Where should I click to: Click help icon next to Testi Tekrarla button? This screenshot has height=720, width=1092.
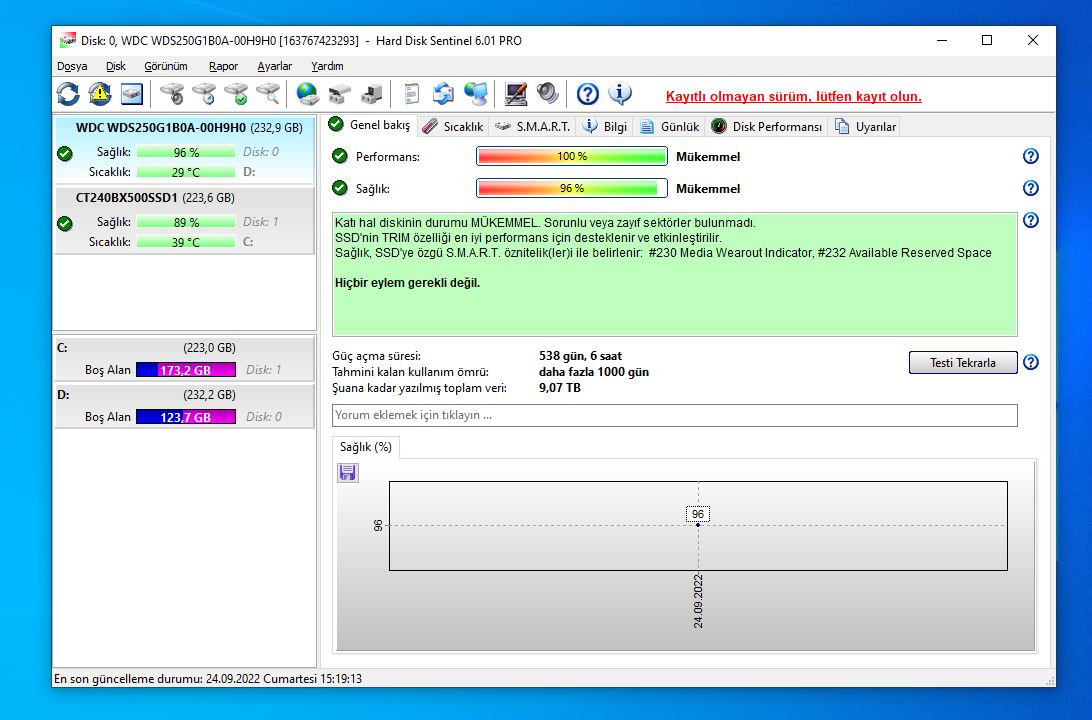tap(1031, 362)
